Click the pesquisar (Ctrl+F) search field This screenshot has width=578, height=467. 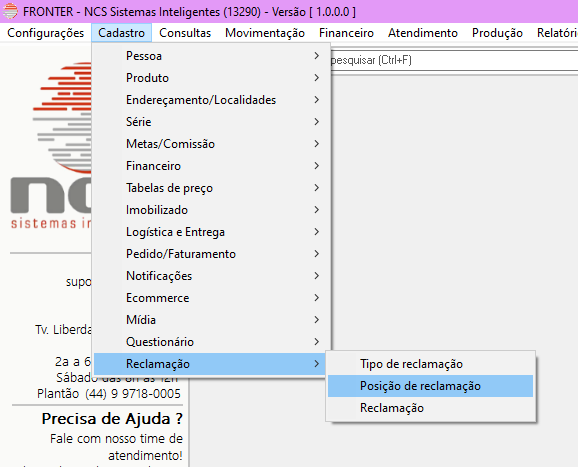[x=454, y=60]
